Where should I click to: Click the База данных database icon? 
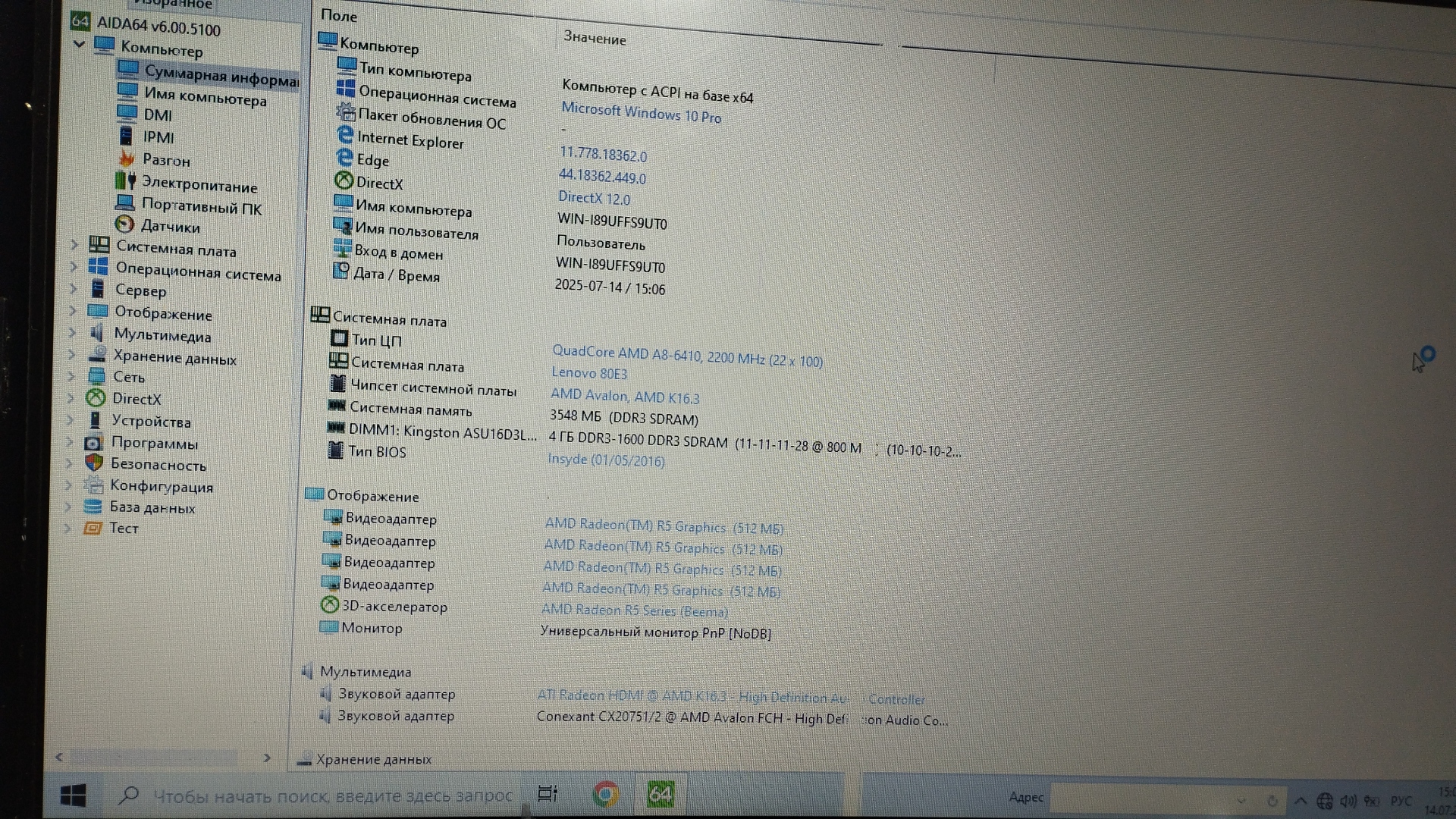click(93, 507)
